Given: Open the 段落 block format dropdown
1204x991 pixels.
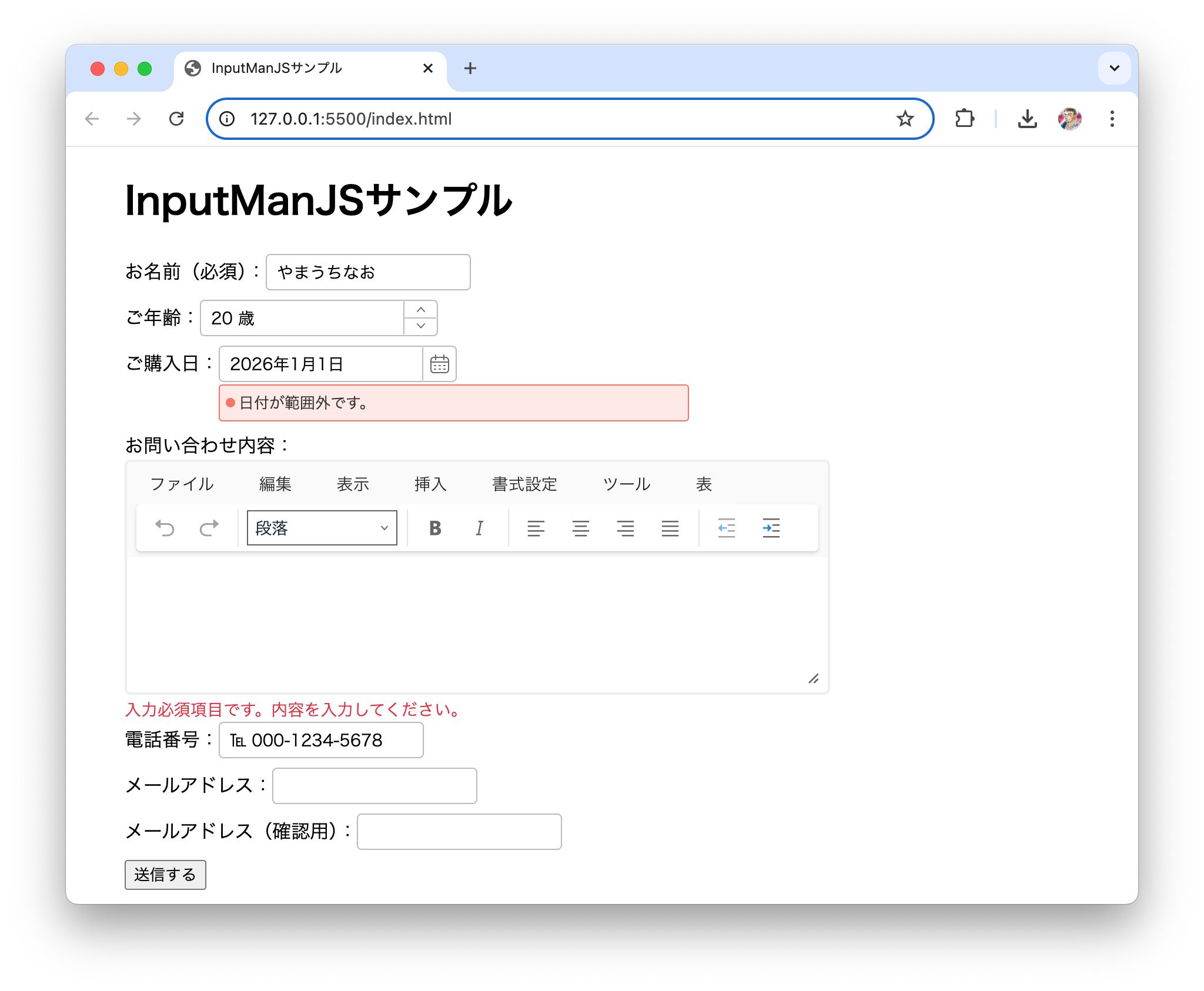Looking at the screenshot, I should point(322,528).
